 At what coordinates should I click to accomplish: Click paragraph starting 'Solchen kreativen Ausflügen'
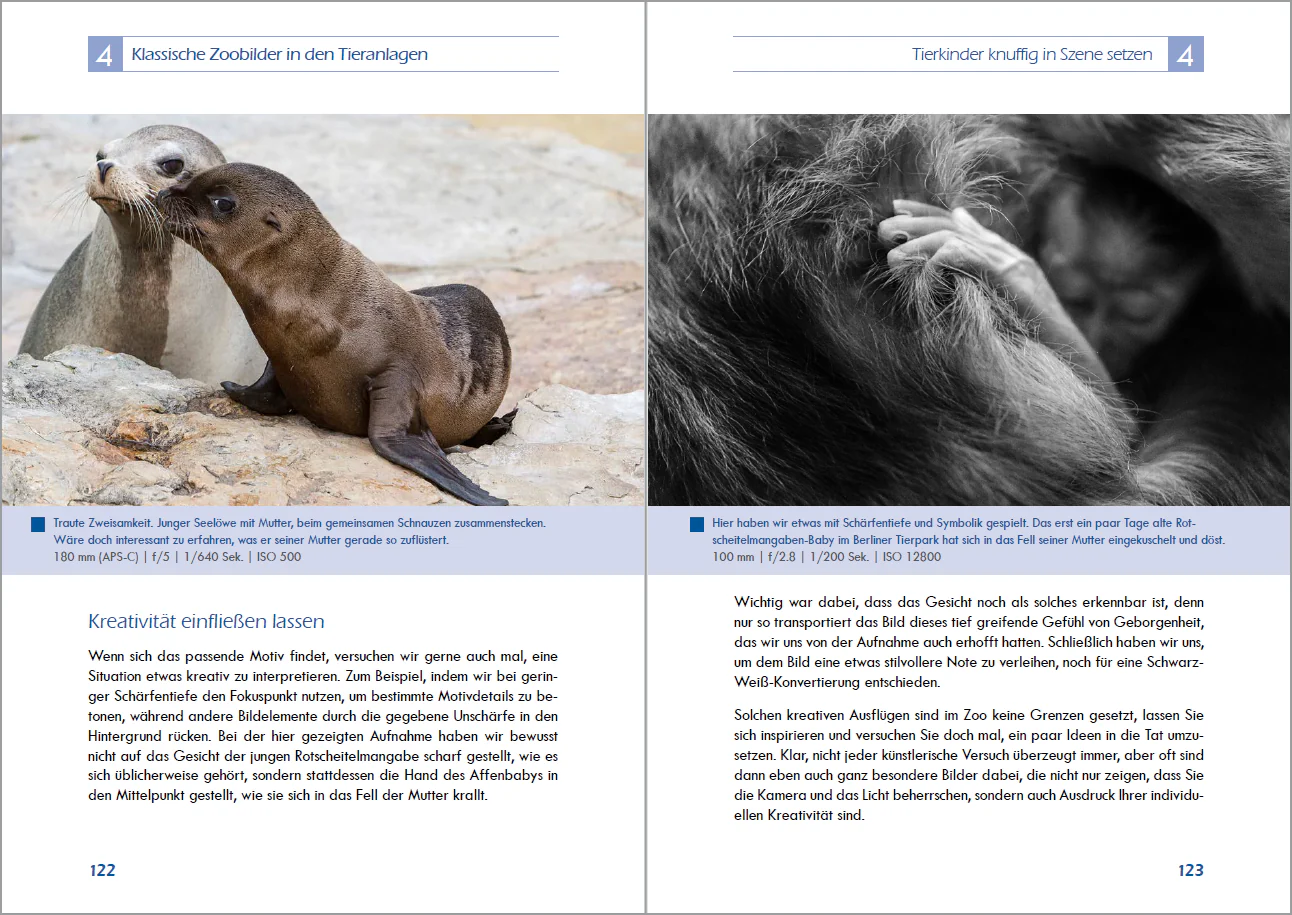969,765
